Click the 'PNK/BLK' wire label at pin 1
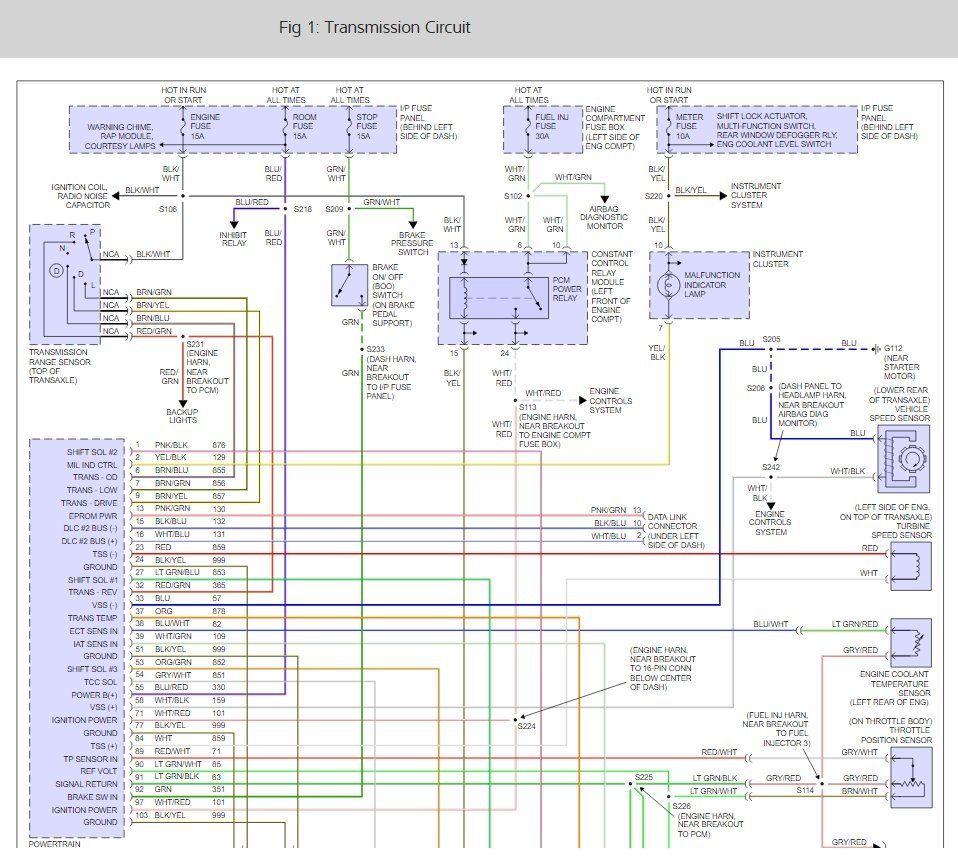The width and height of the screenshot is (958, 868). pos(171,445)
